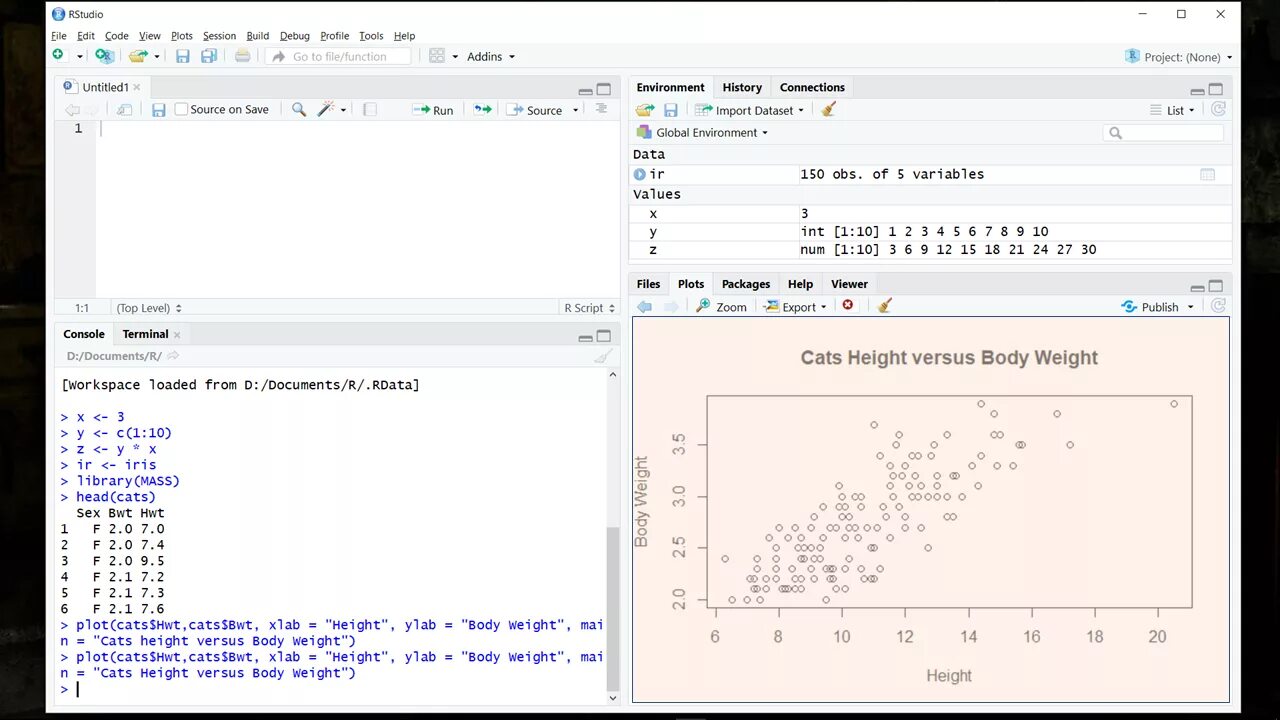
Task: Print the current file
Action: (242, 57)
